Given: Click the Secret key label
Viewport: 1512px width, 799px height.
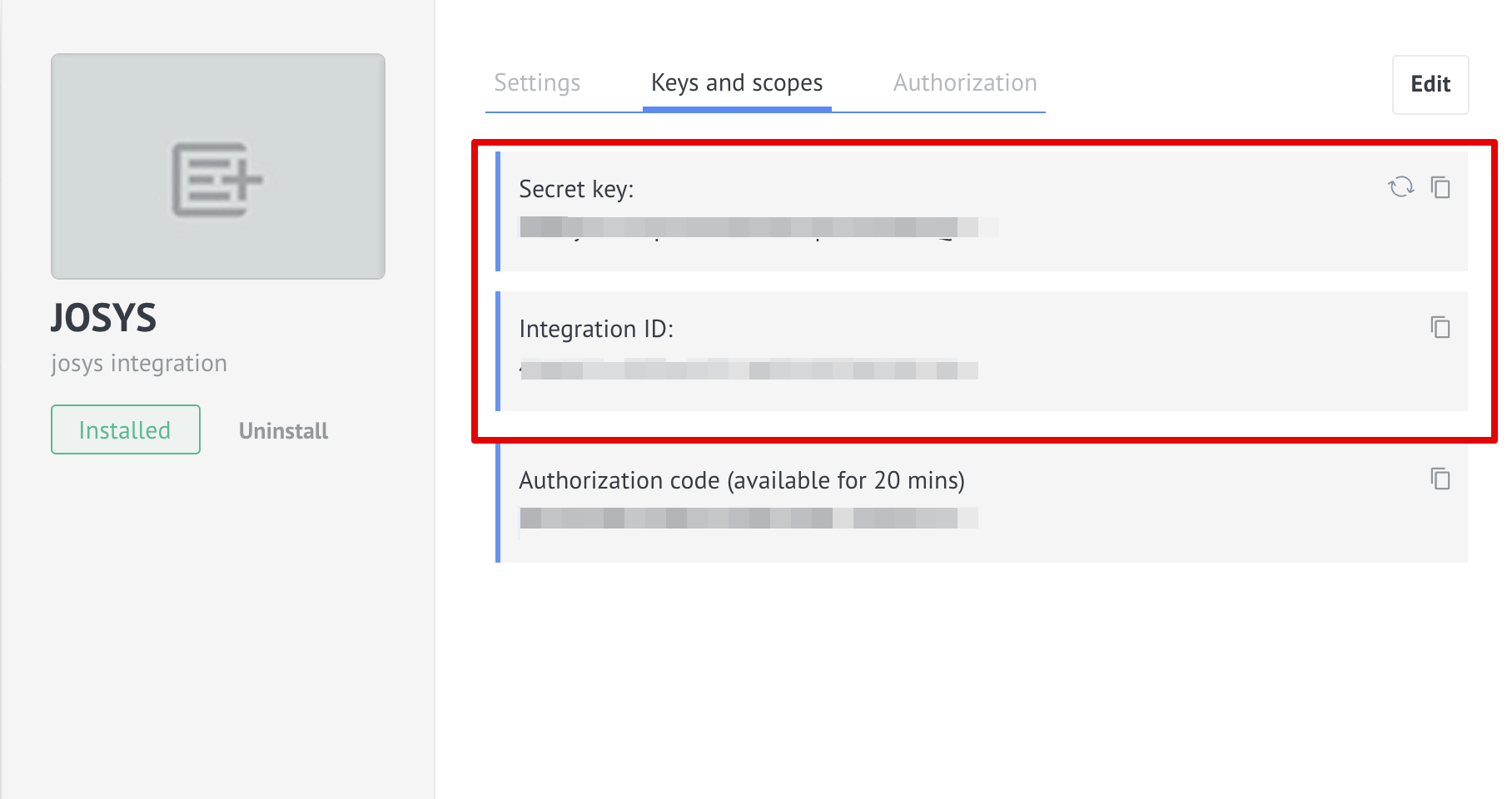Looking at the screenshot, I should [576, 190].
